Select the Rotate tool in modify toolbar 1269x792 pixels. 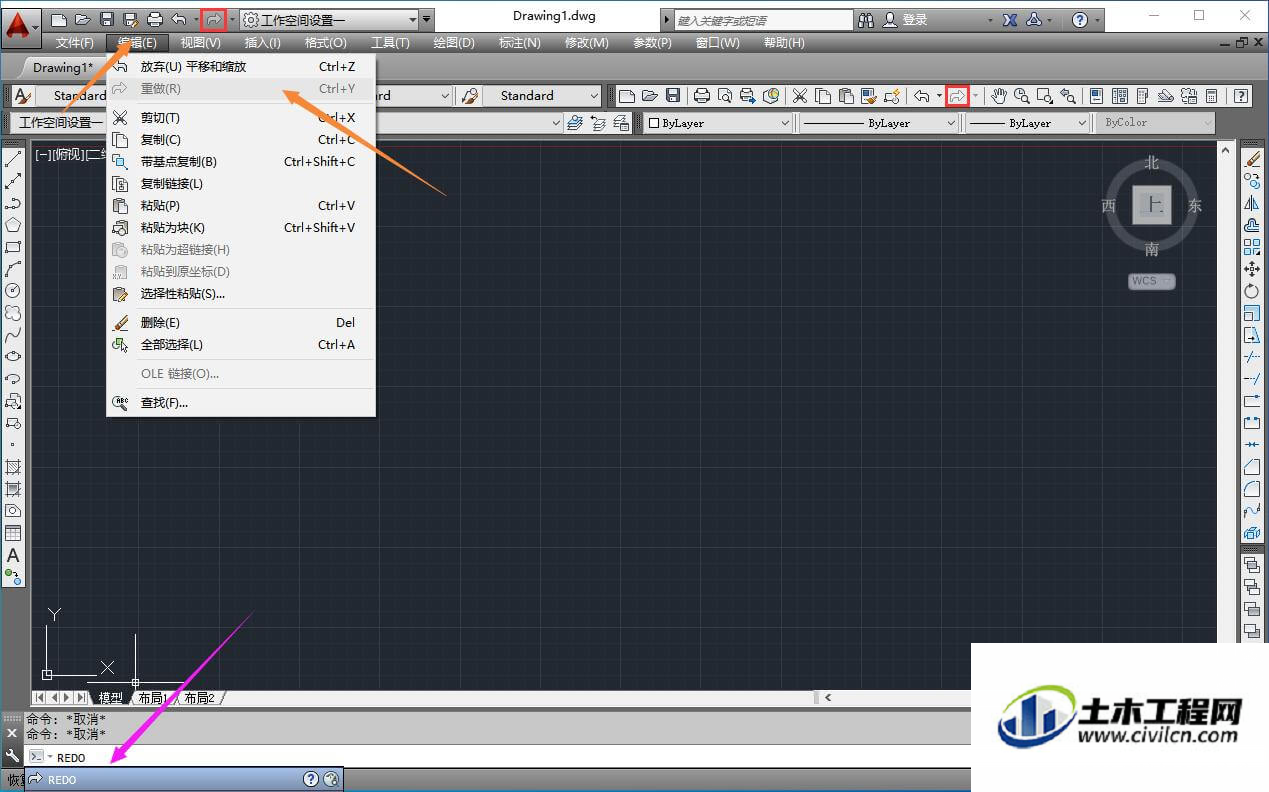coord(1252,291)
